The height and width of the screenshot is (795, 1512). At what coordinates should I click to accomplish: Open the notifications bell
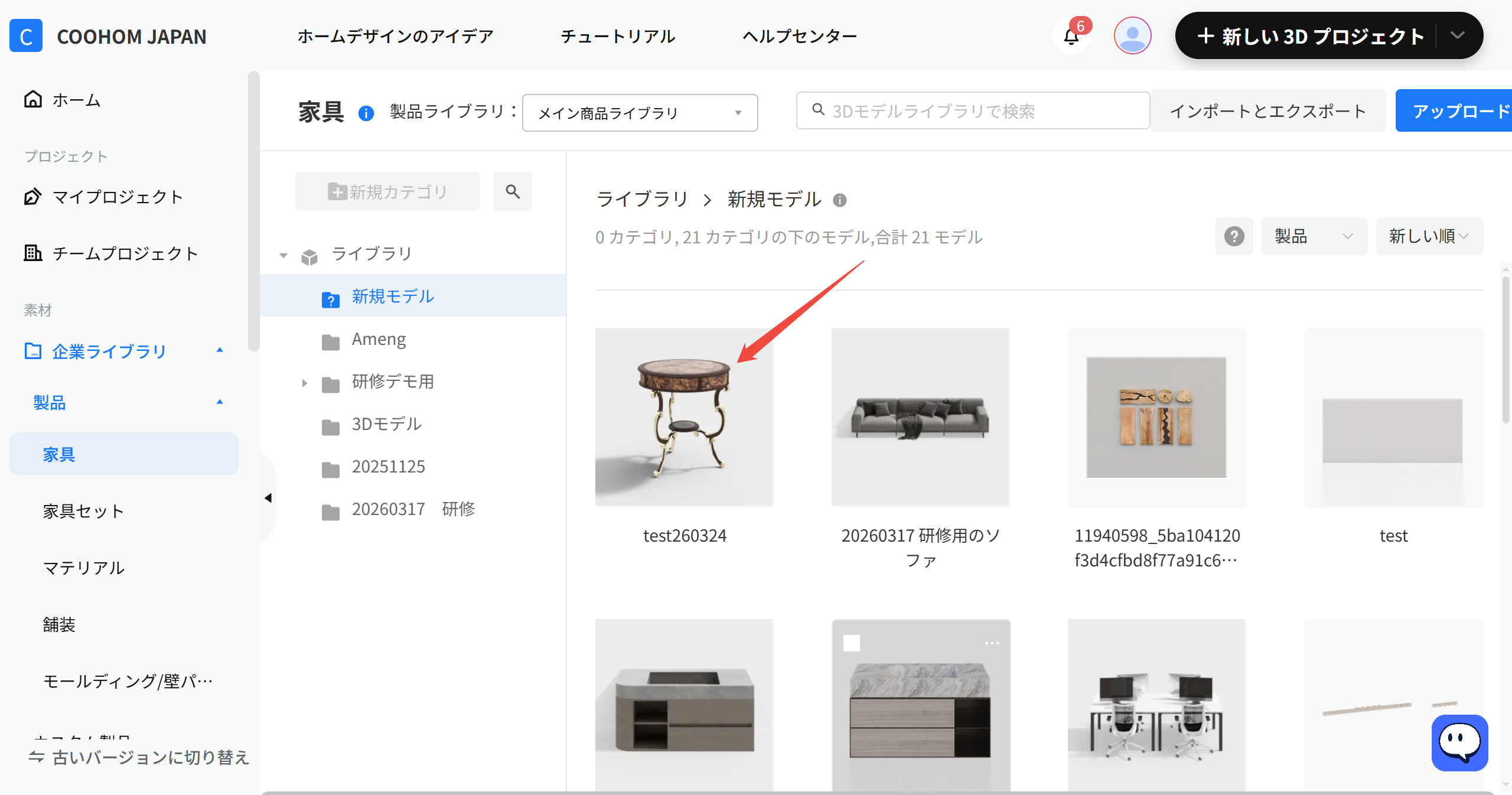pyautogui.click(x=1071, y=37)
